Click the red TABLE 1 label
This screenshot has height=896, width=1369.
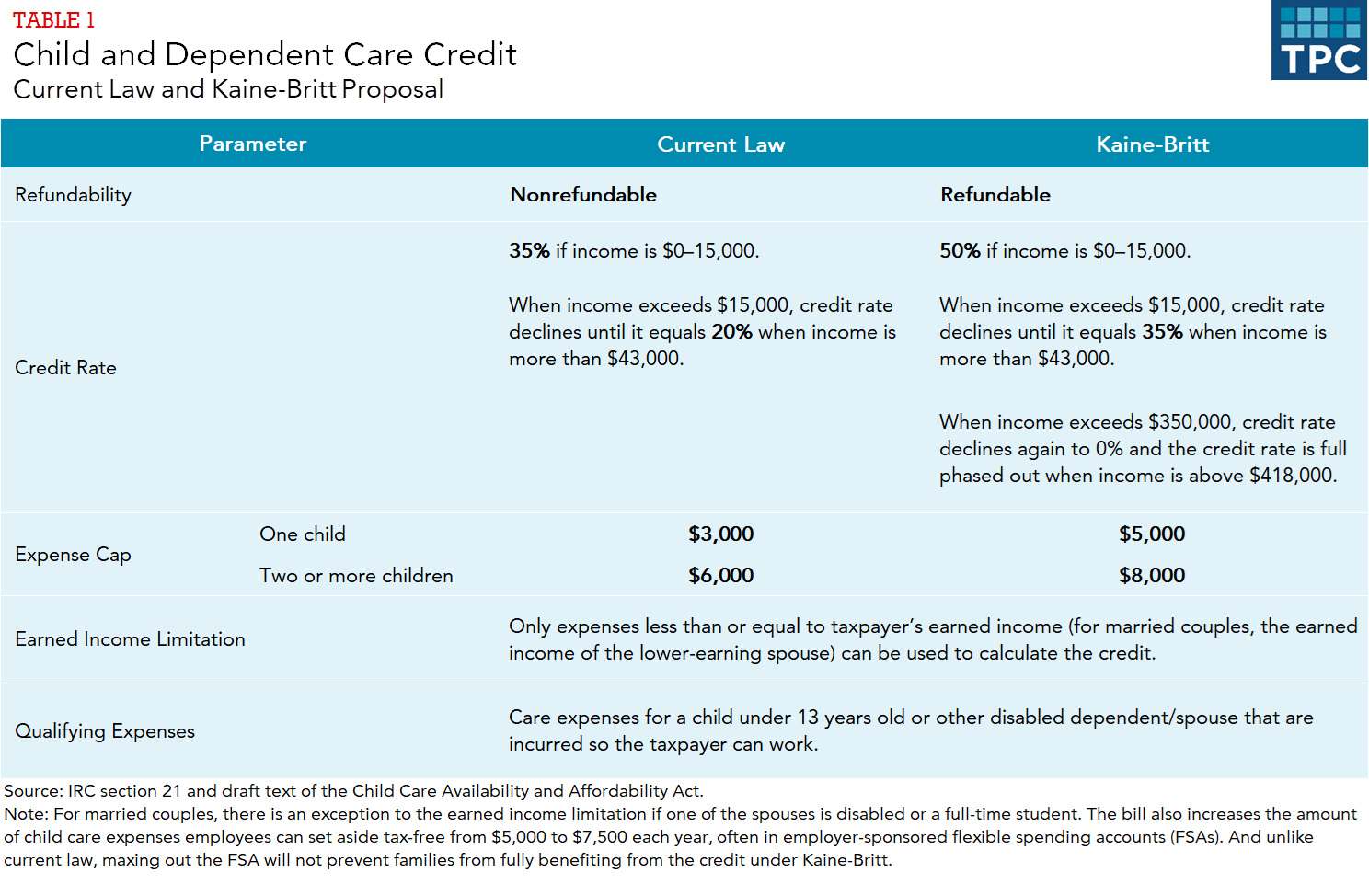54,20
